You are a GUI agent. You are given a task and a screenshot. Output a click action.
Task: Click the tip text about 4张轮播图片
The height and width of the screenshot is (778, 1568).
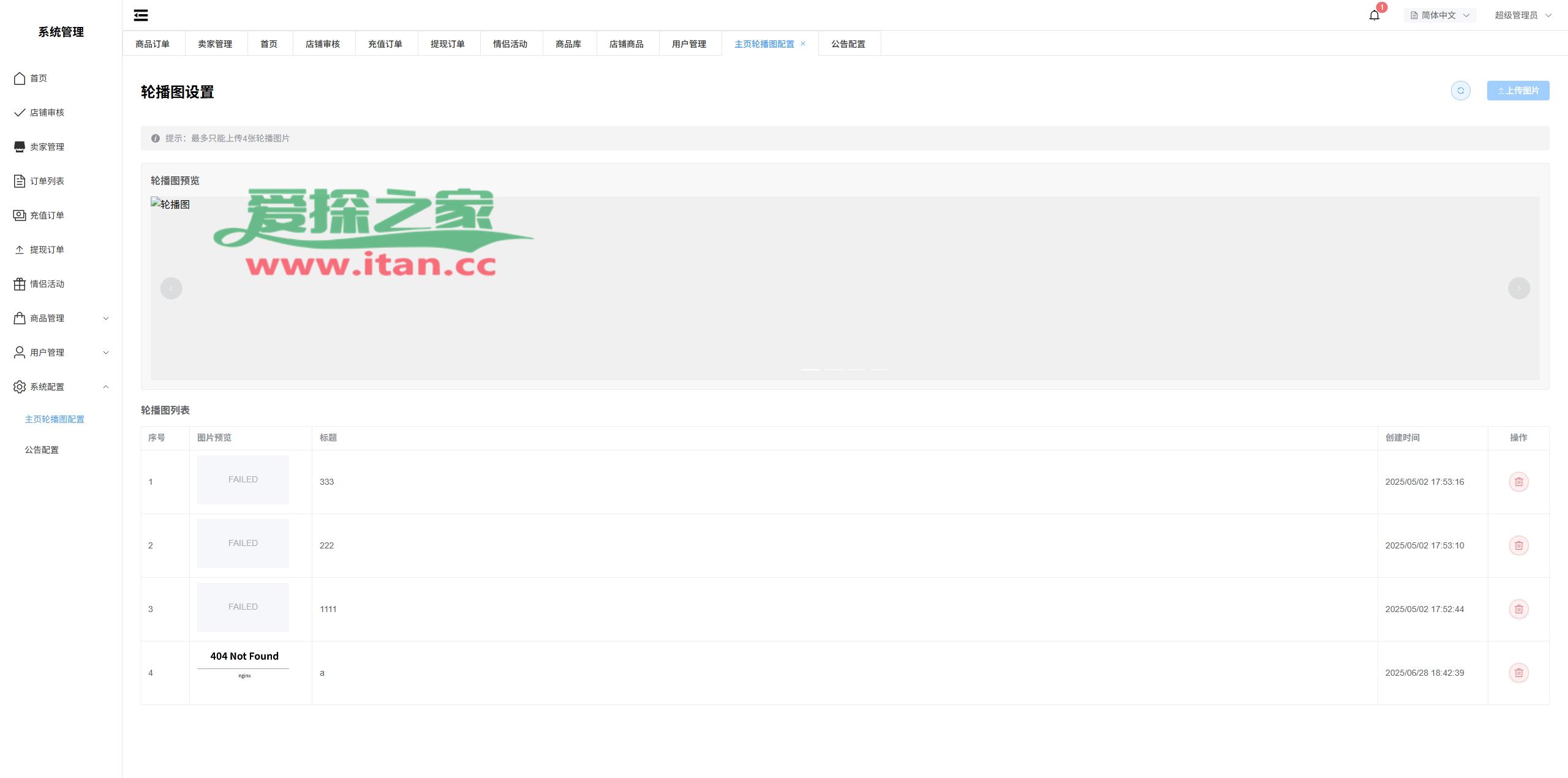tap(227, 138)
